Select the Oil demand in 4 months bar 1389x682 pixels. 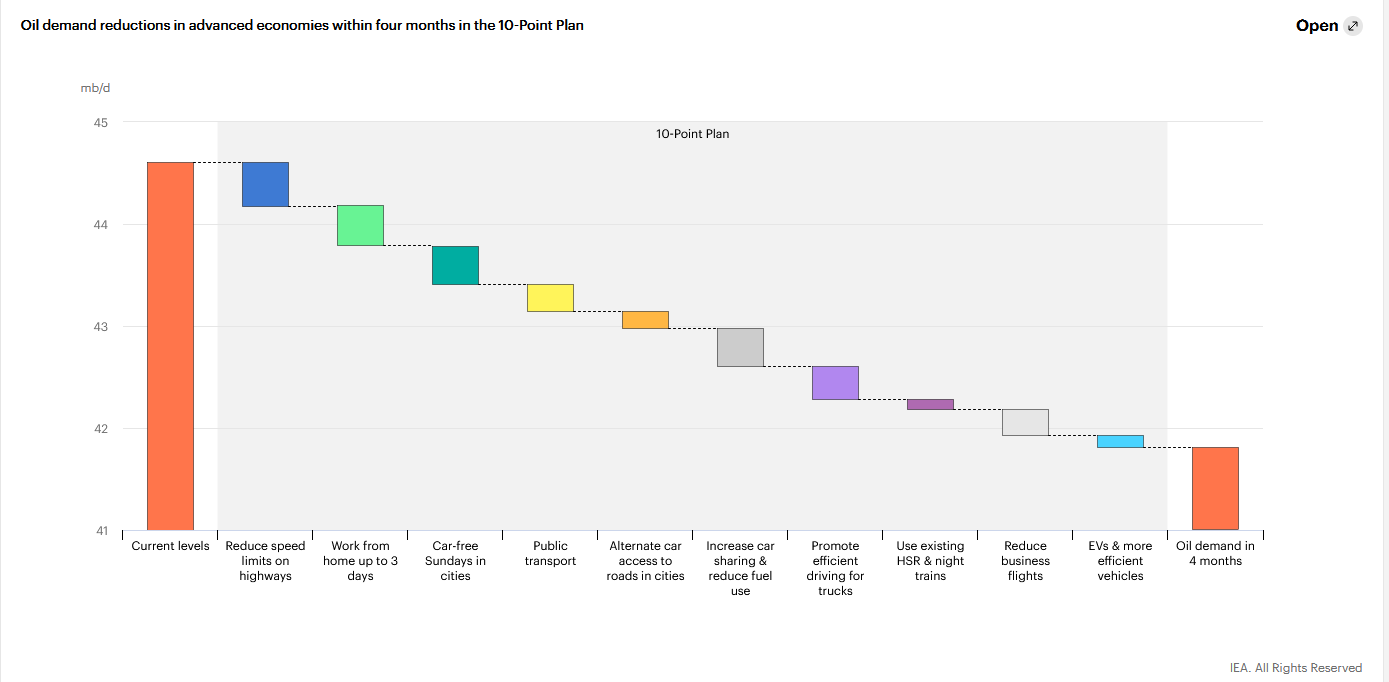coord(1215,488)
